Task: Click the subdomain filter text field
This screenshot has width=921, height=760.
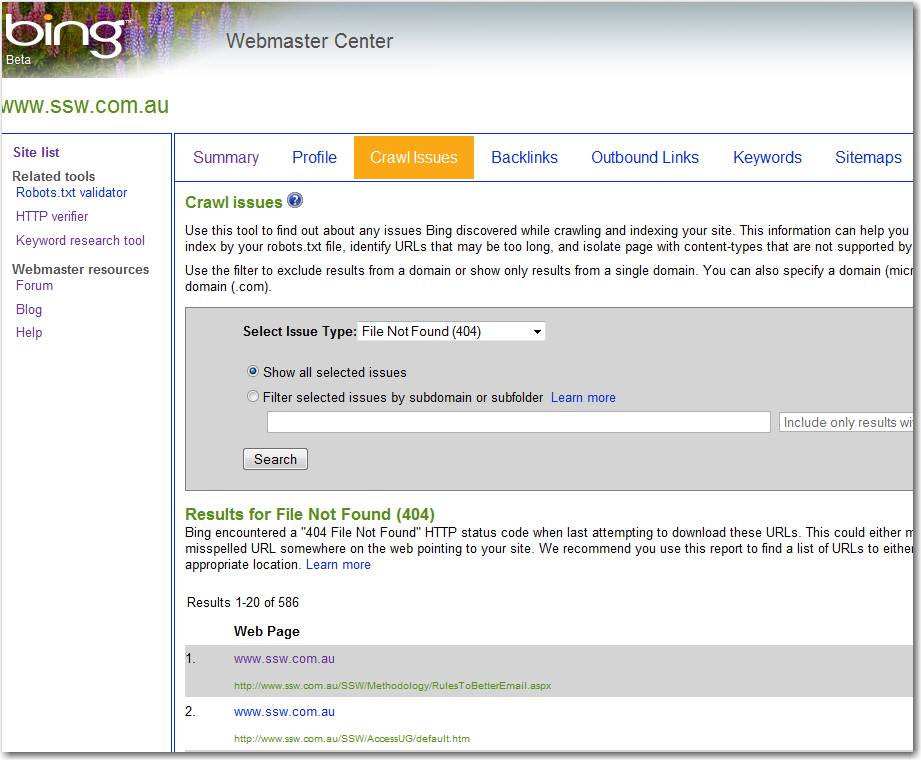Action: [x=518, y=422]
